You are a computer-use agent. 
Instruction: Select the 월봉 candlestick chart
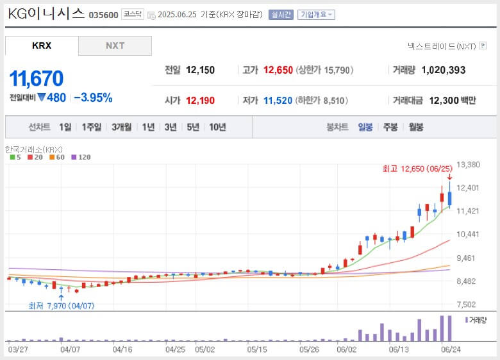point(416,127)
